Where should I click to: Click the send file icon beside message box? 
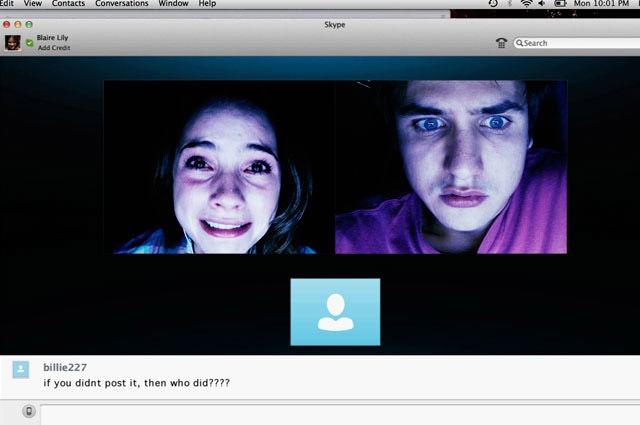pyautogui.click(x=29, y=411)
